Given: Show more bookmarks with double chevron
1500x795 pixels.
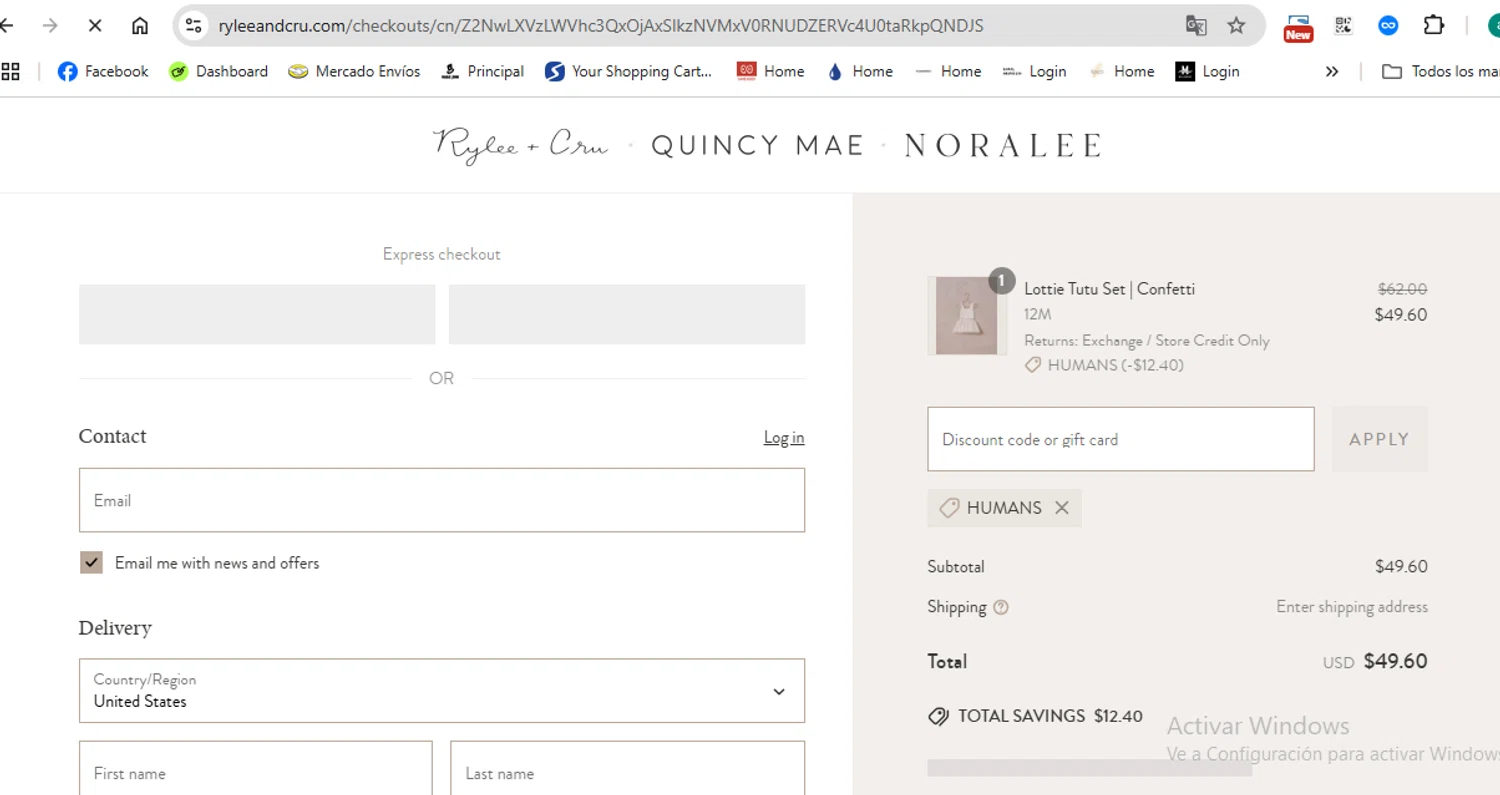Looking at the screenshot, I should pos(1331,71).
